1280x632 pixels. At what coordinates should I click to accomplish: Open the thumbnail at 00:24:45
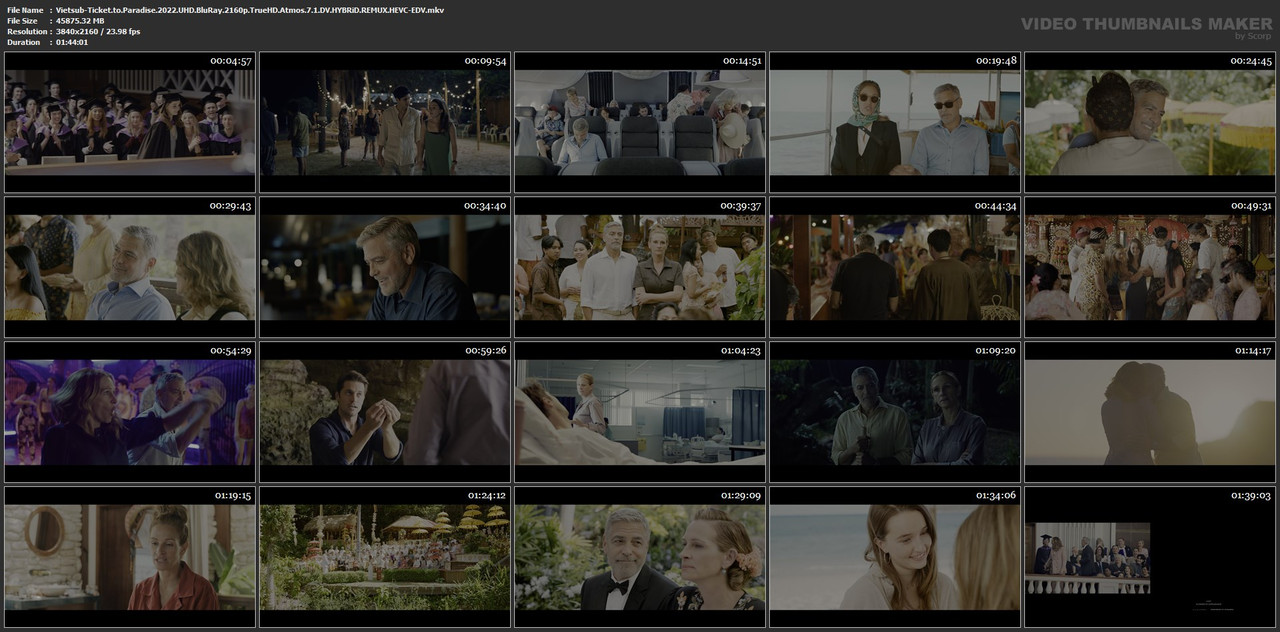coord(1150,122)
